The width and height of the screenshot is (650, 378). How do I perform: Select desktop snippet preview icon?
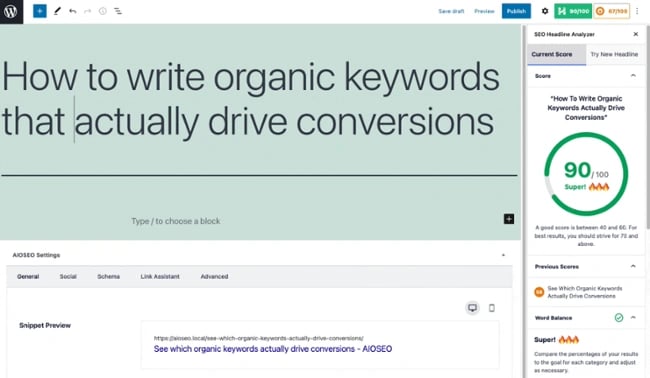point(472,308)
